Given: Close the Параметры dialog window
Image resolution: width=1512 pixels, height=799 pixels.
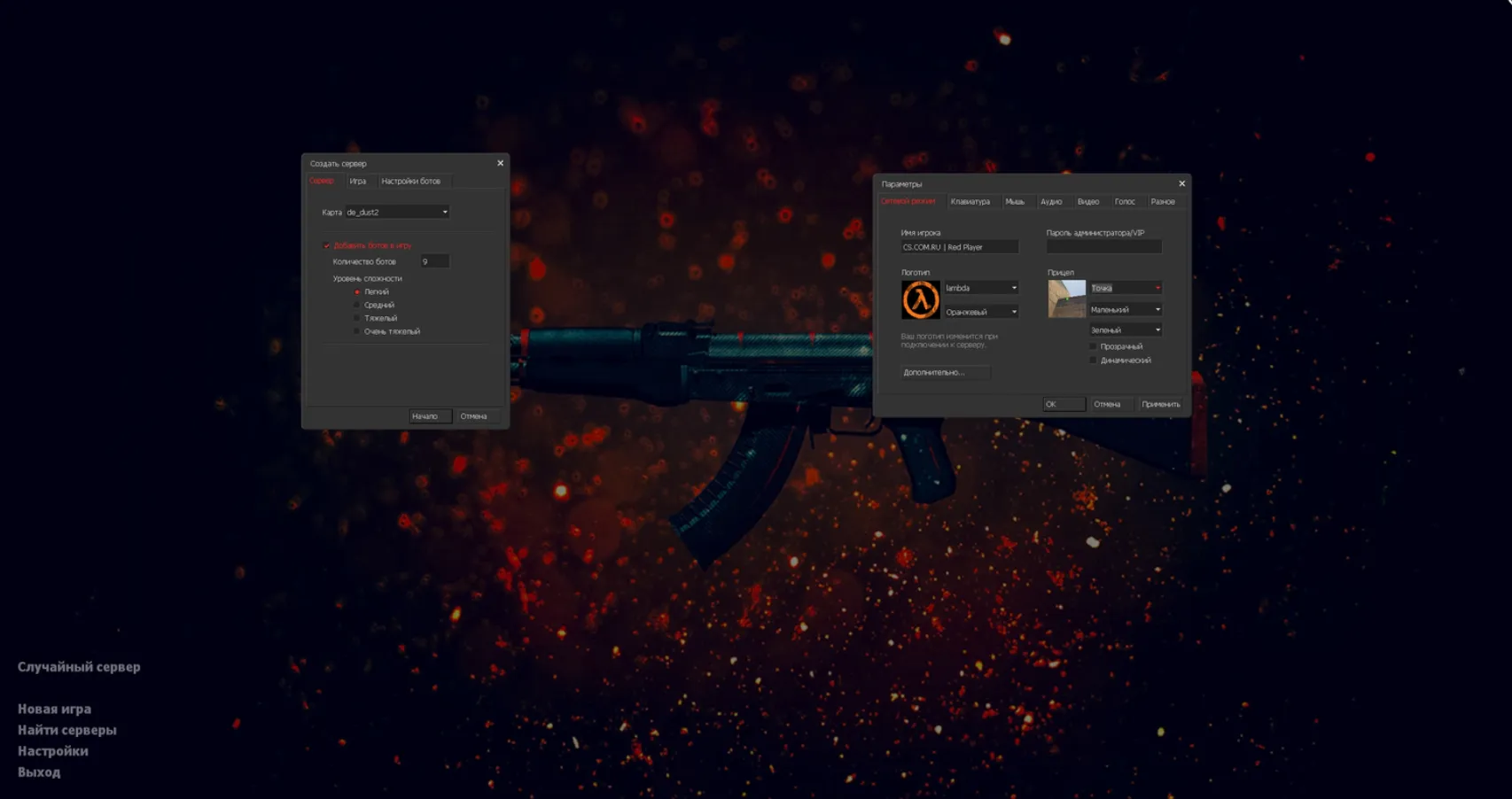Looking at the screenshot, I should pyautogui.click(x=1181, y=183).
